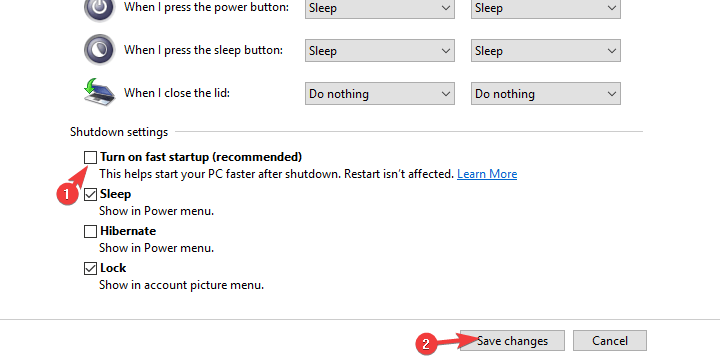Open the Learn More link
The image size is (720, 360).
(487, 174)
